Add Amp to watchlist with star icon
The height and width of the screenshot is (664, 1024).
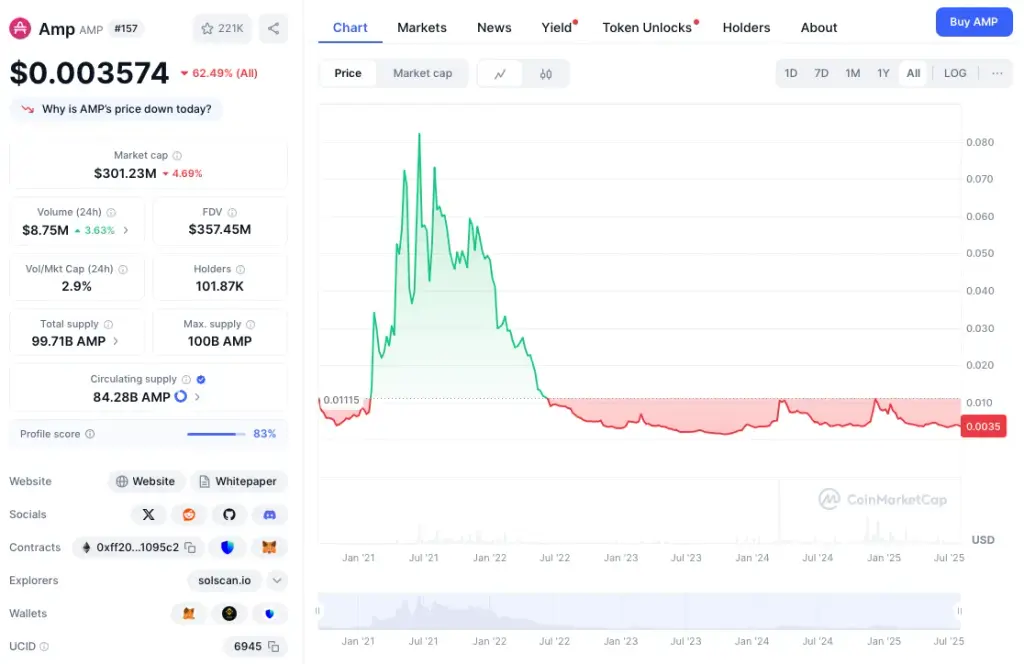pyautogui.click(x=222, y=29)
